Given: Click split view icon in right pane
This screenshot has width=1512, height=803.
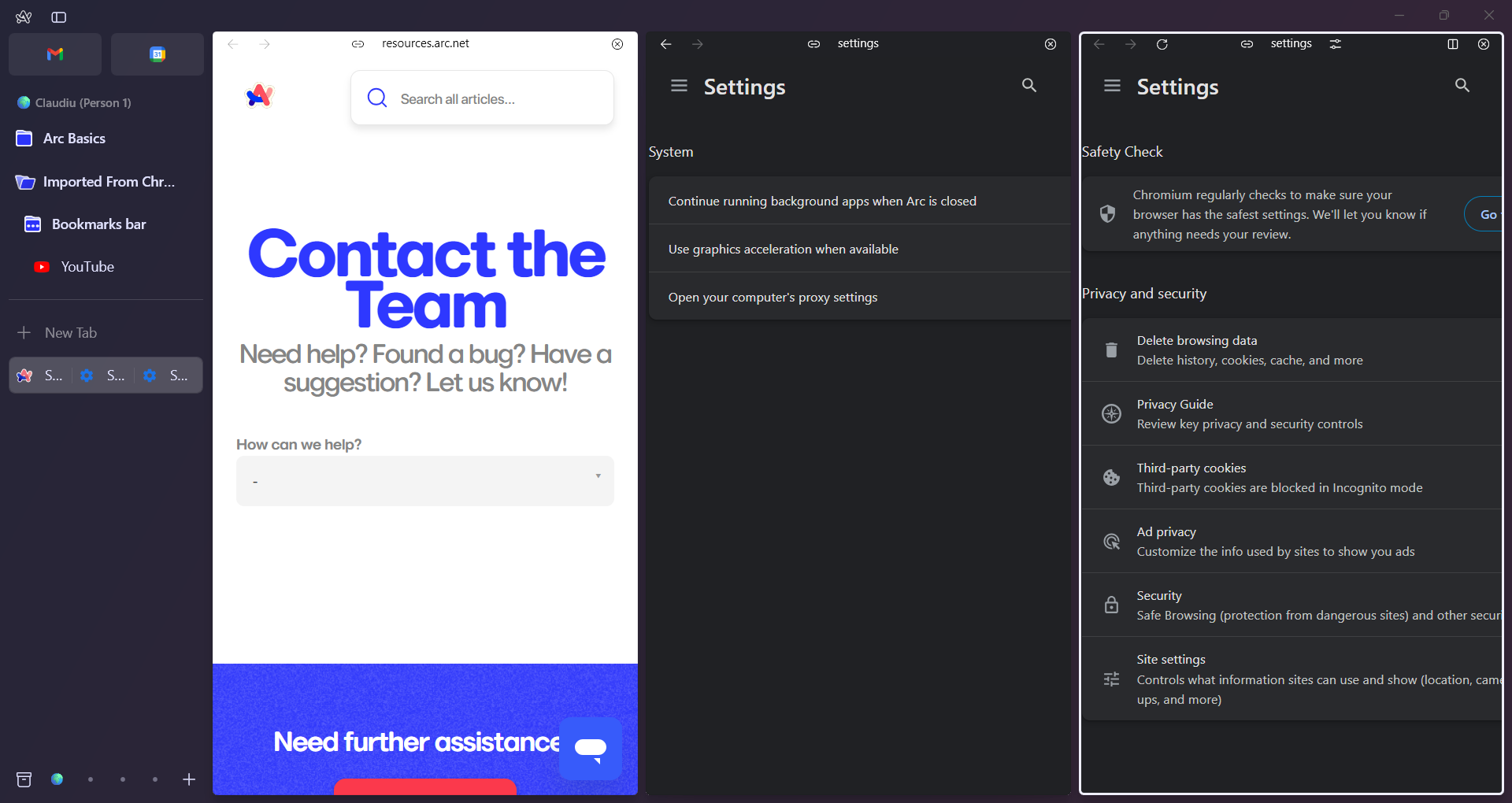Looking at the screenshot, I should pos(1453,44).
